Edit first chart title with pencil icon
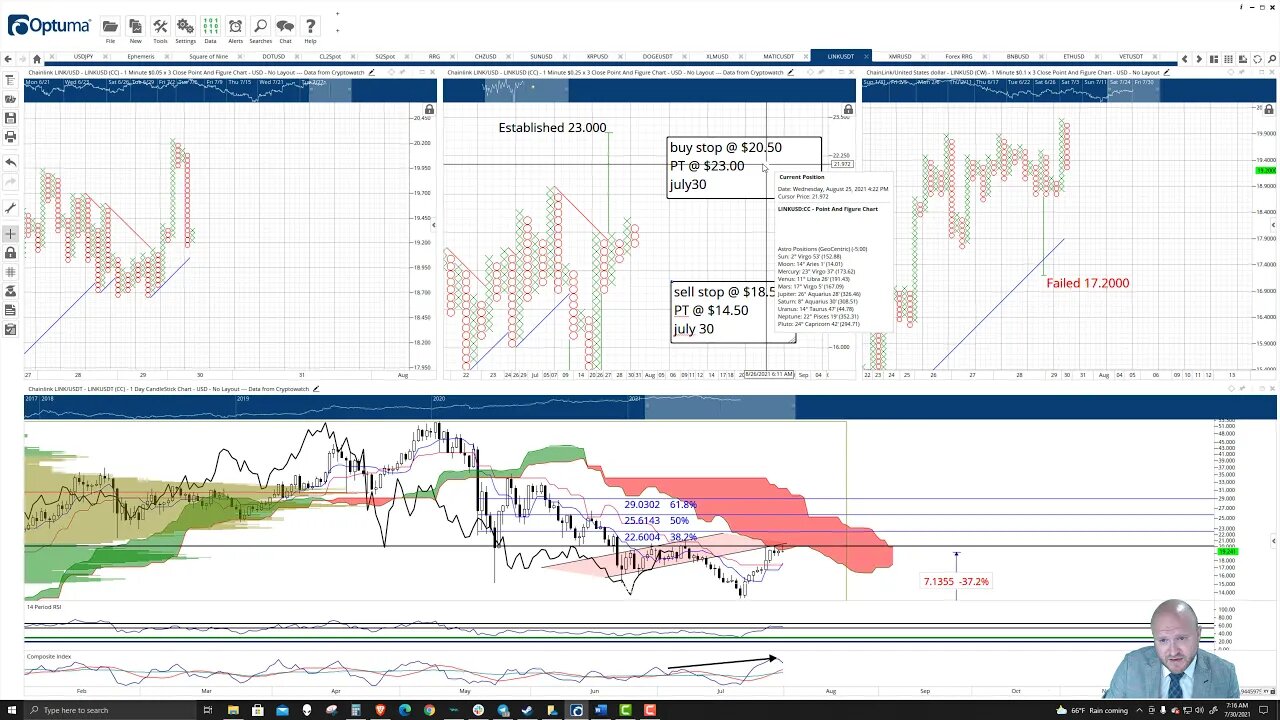Viewport: 1280px width, 720px height. pos(372,72)
